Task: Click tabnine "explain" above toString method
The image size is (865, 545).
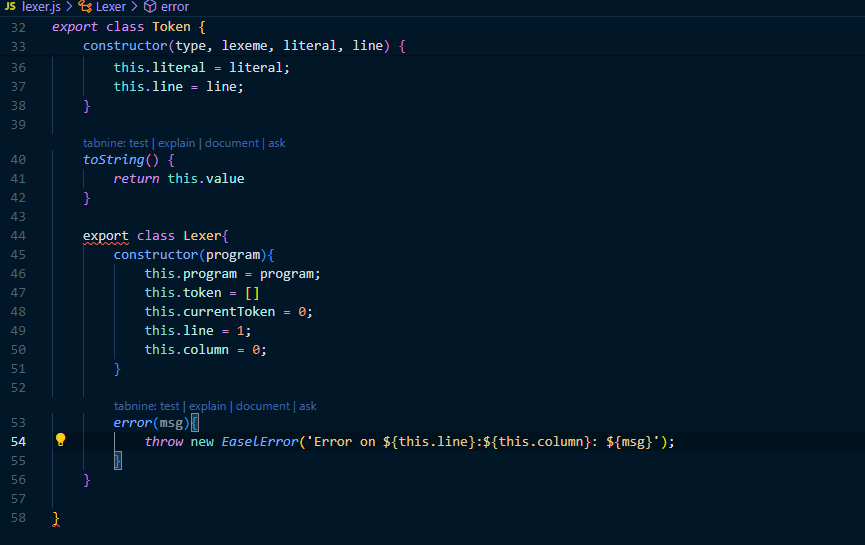Action: pos(176,143)
